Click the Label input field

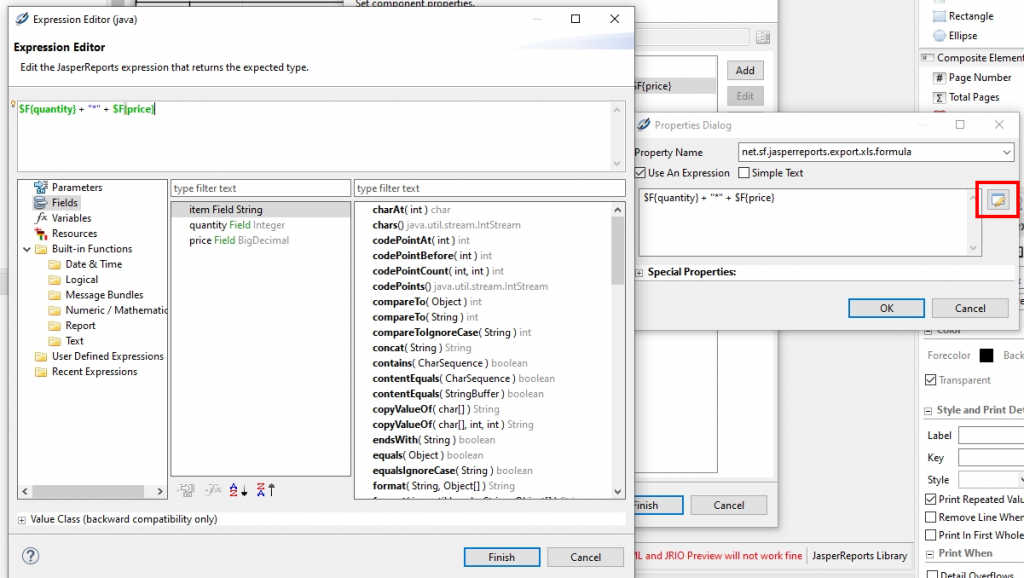coord(991,436)
